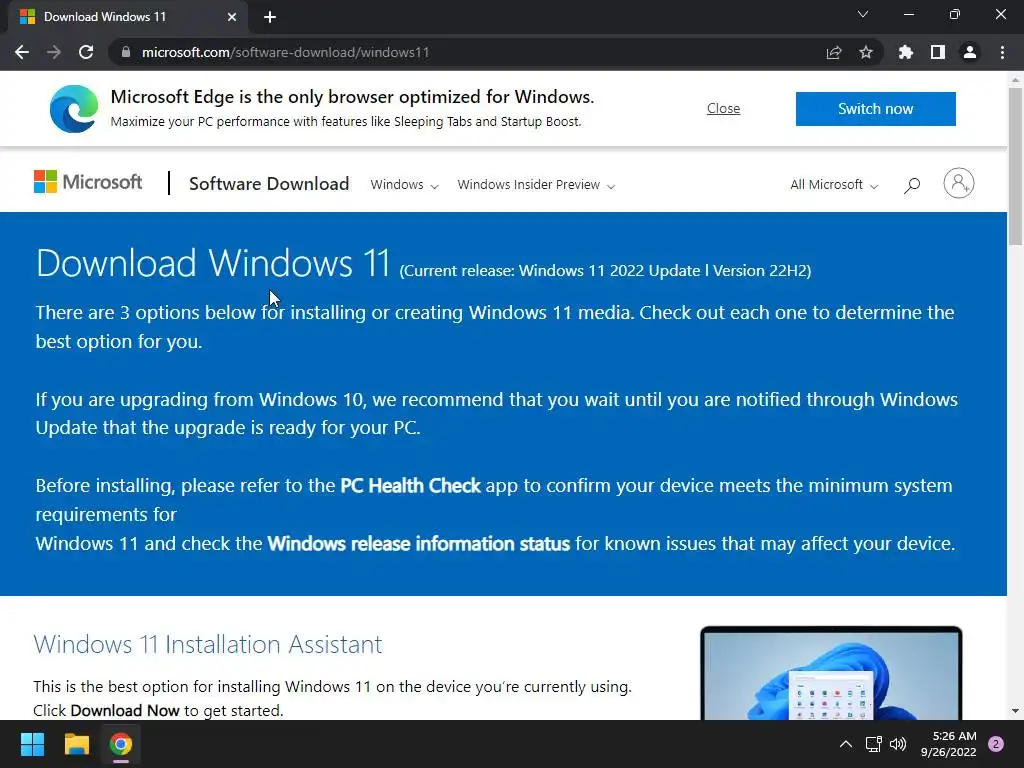
Task: Open the PC Health Check link
Action: pyautogui.click(x=410, y=485)
